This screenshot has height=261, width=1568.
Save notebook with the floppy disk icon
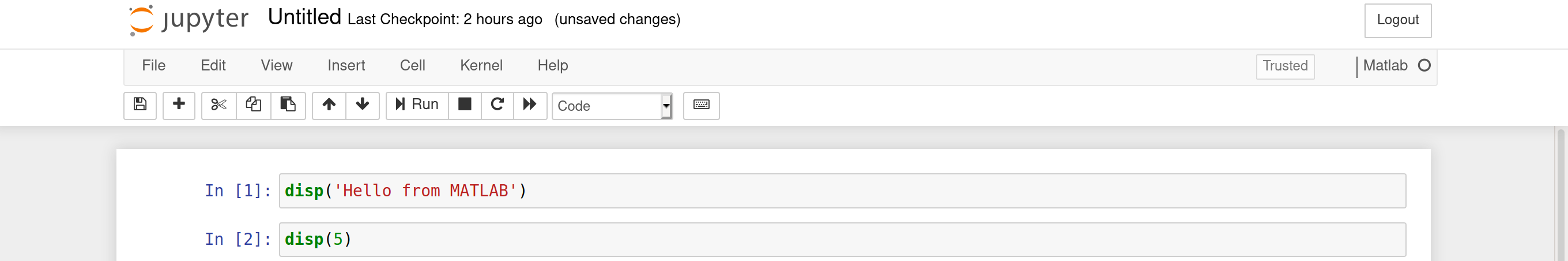[x=140, y=106]
